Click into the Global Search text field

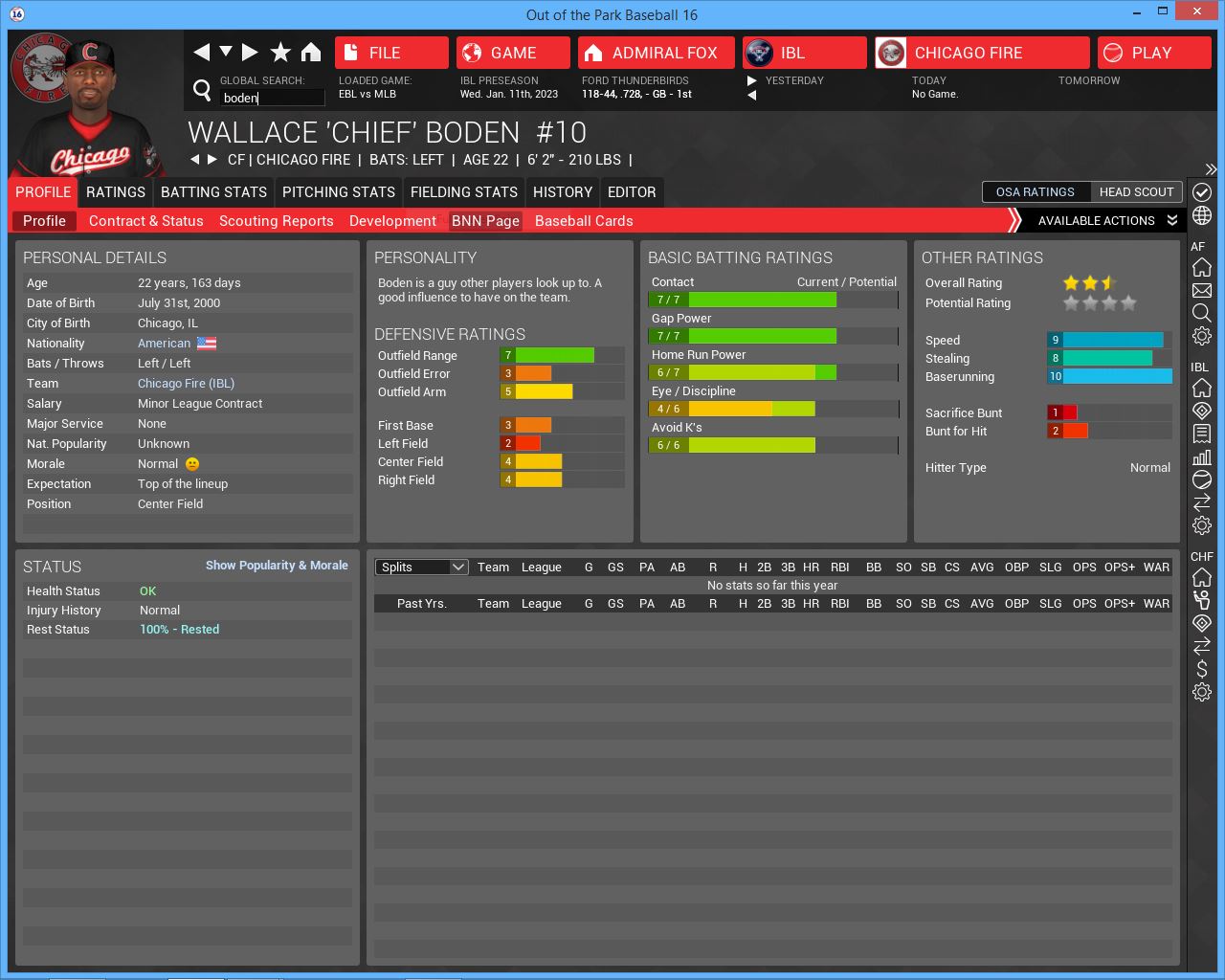(x=272, y=98)
